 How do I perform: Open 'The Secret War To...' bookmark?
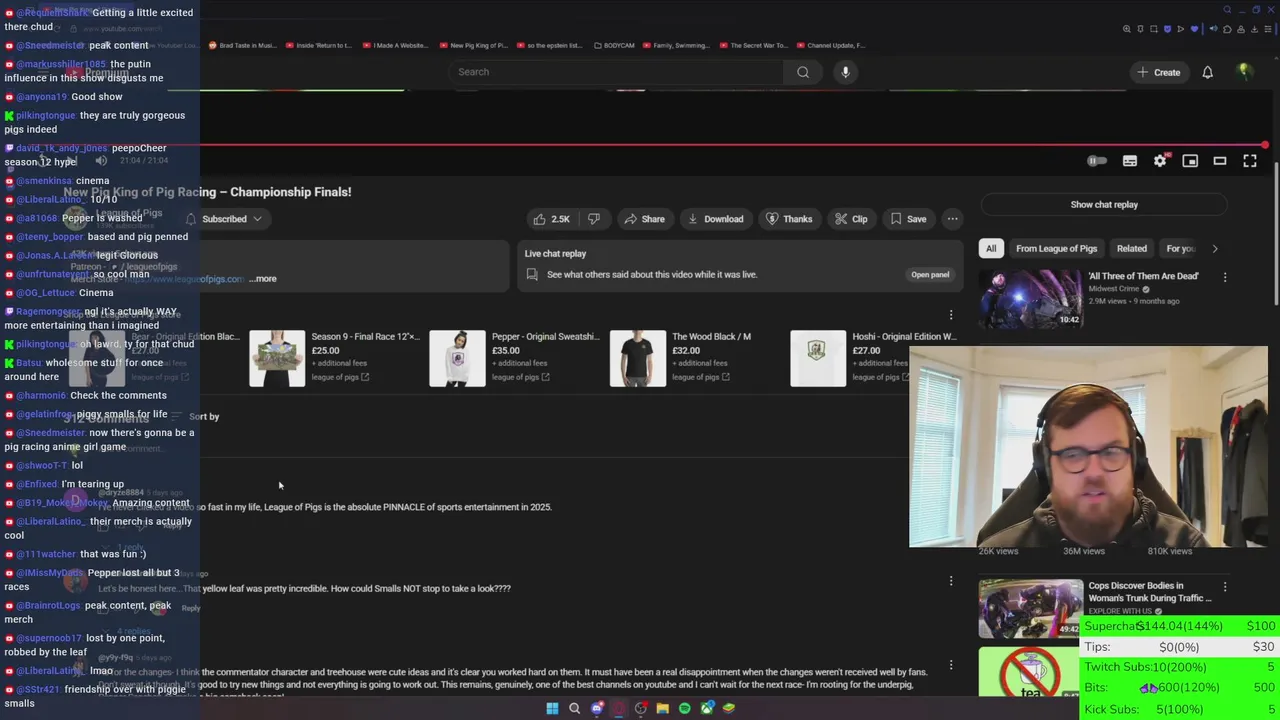click(x=752, y=45)
